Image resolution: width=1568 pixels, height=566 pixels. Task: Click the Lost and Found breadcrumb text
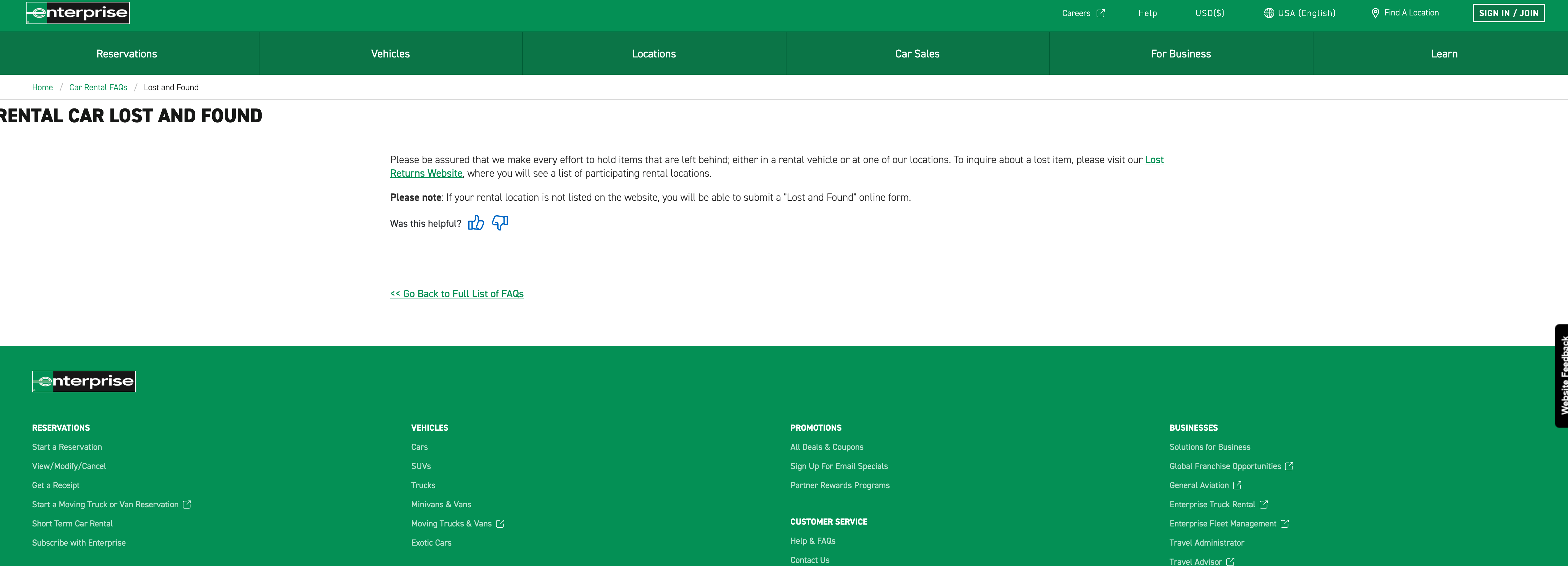click(171, 87)
